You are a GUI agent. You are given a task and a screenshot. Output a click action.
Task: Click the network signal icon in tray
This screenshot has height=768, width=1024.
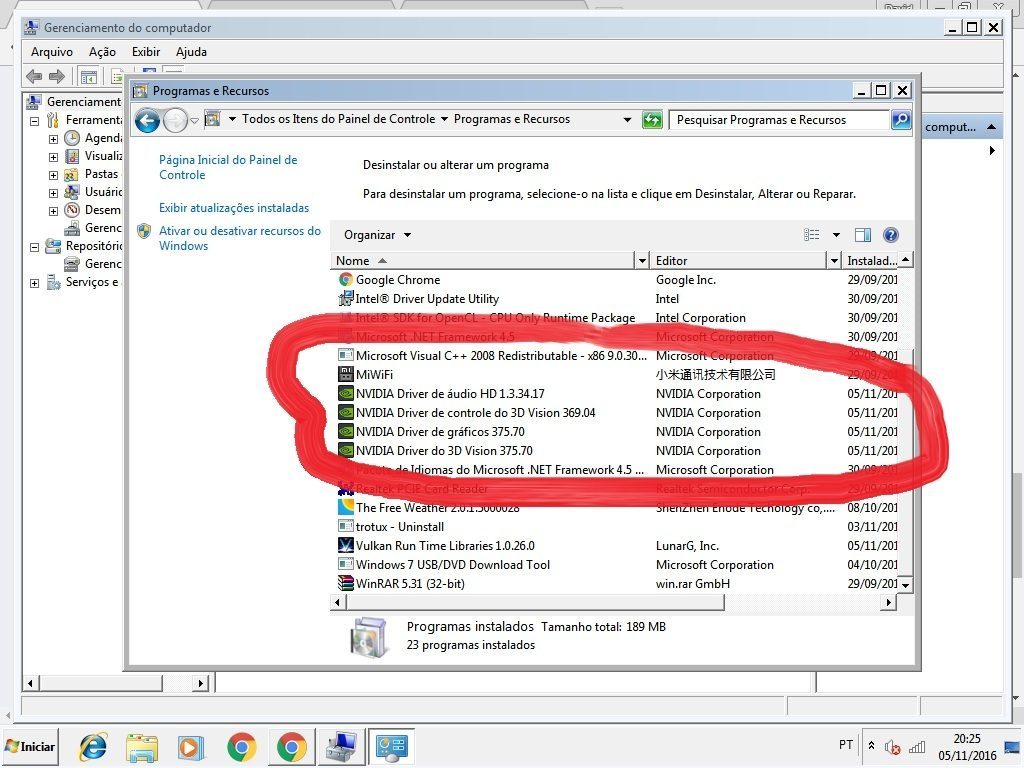(917, 747)
